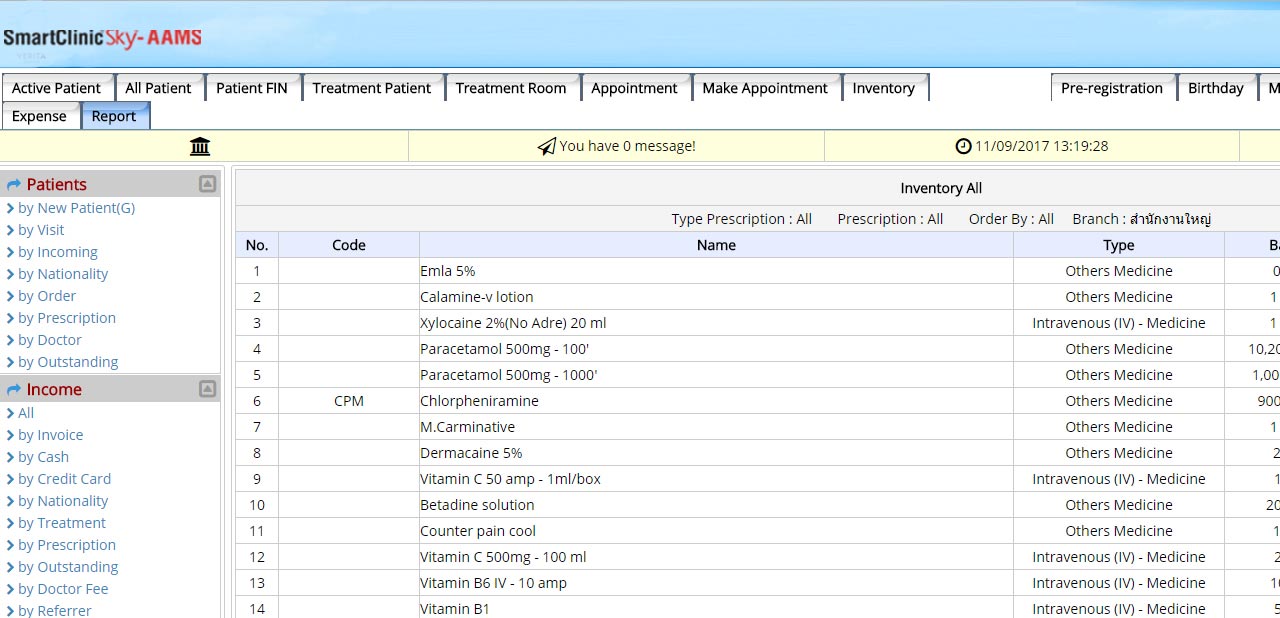View income report by Invoice
This screenshot has height=618, width=1280.
tap(50, 435)
